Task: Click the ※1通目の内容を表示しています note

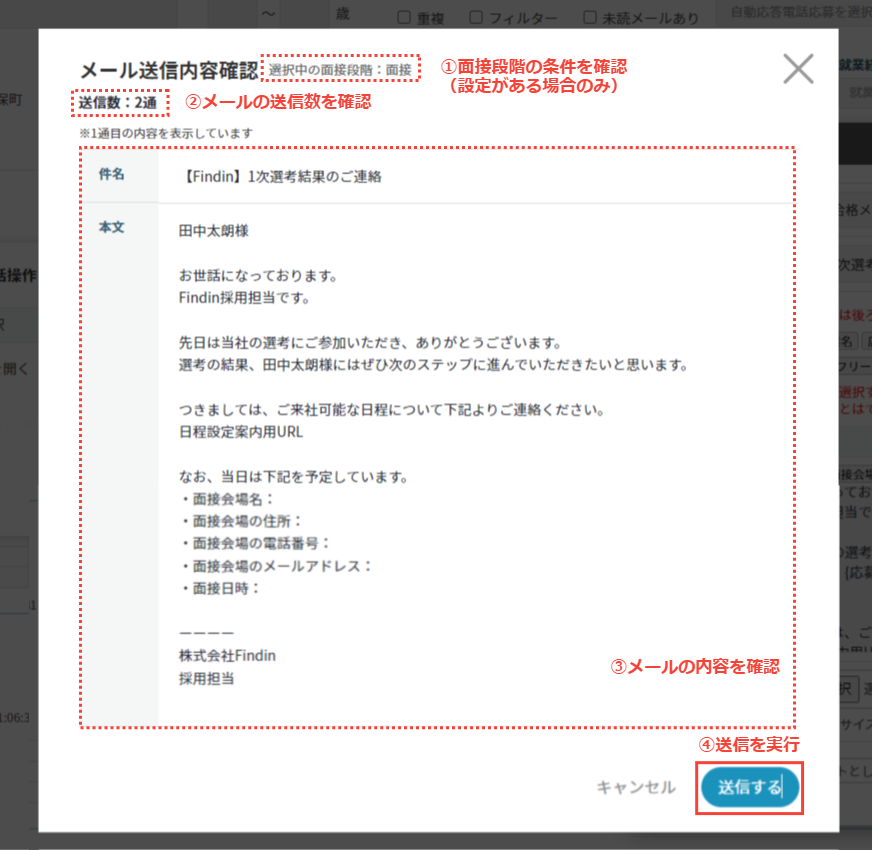Action: 166,132
